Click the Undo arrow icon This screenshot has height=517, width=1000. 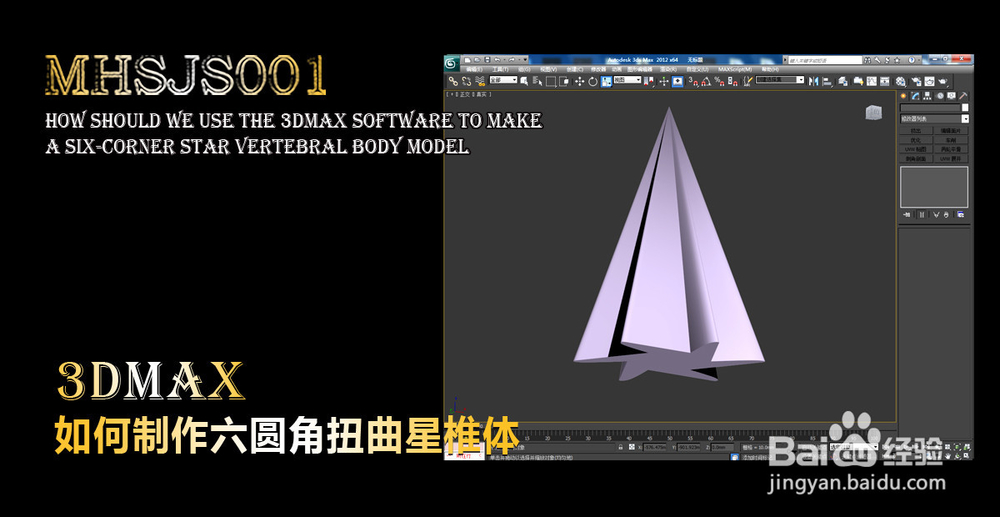(x=497, y=60)
